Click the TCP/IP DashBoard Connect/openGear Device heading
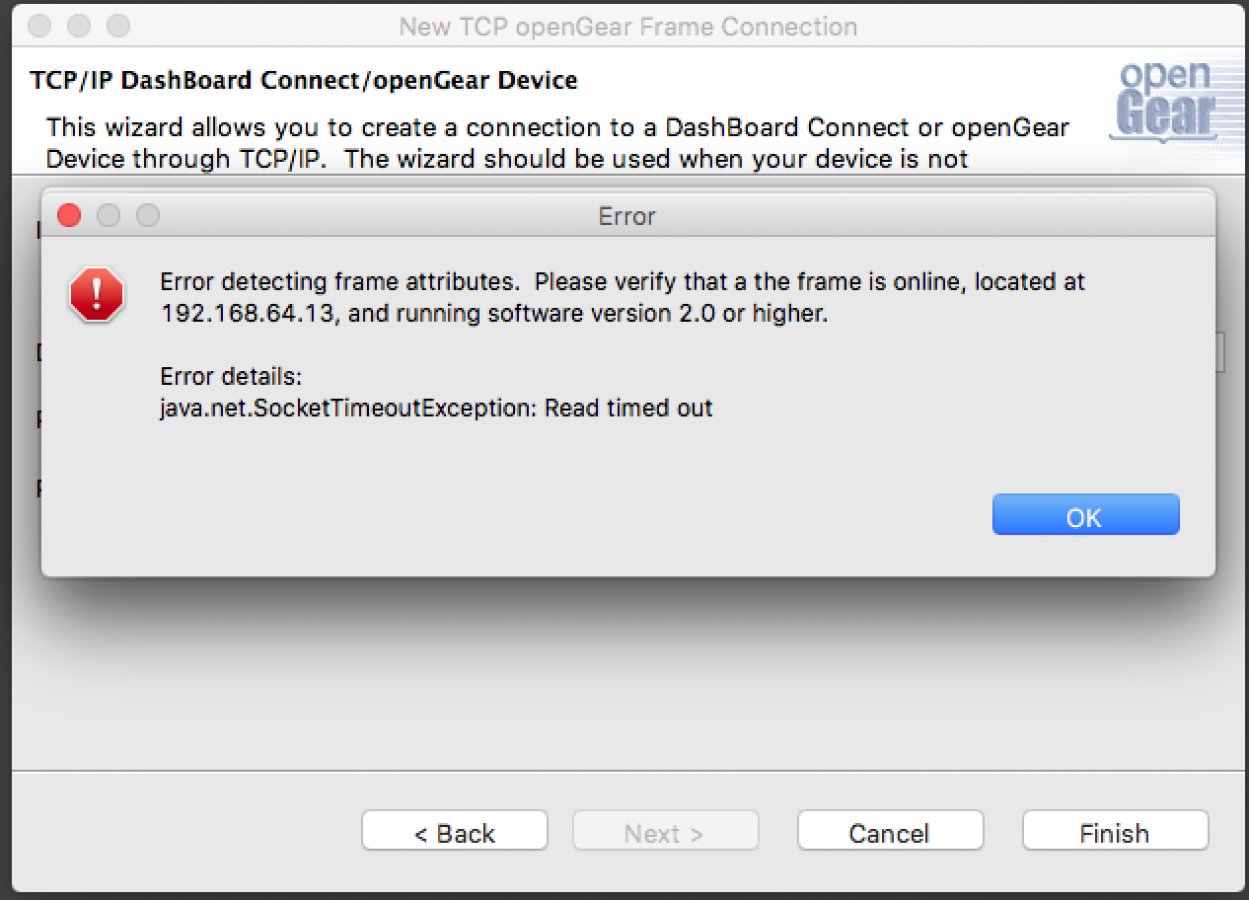This screenshot has height=900, width=1249. pyautogui.click(x=304, y=80)
